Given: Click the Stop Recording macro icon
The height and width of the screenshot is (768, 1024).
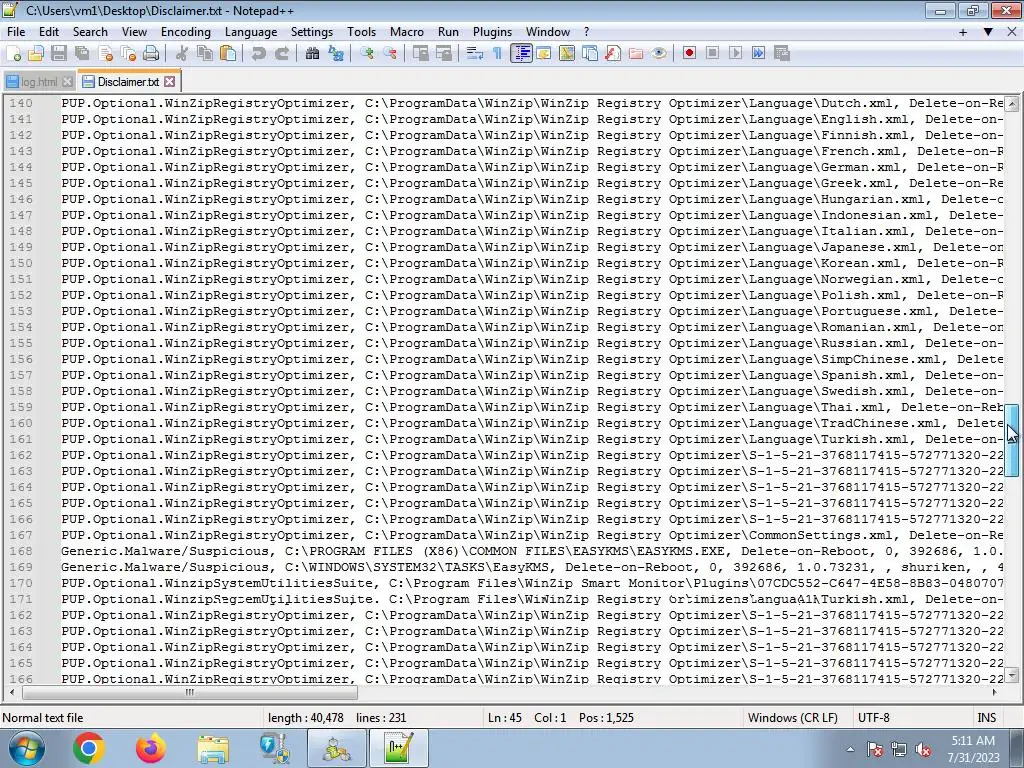Looking at the screenshot, I should coord(712,54).
